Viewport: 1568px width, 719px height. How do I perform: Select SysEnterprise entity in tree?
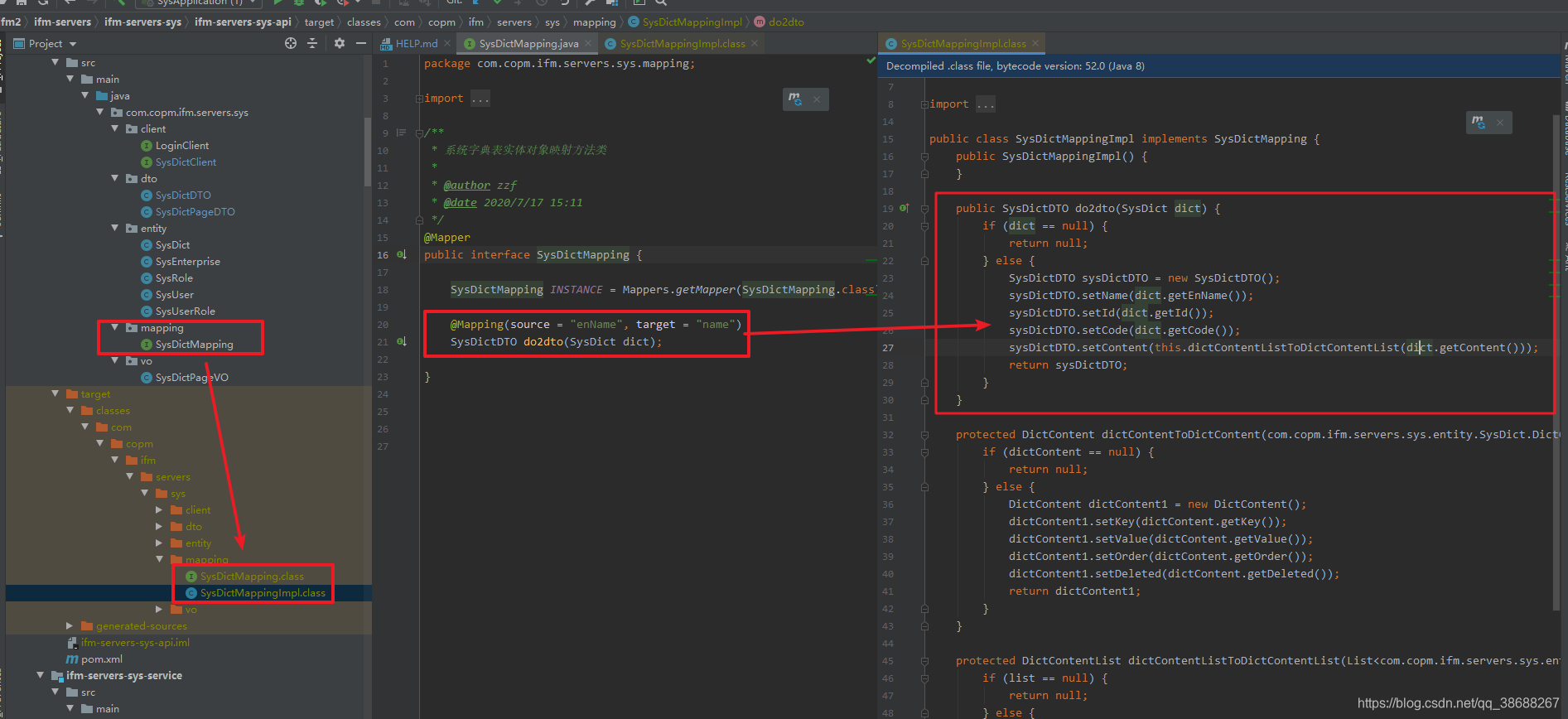tap(188, 262)
